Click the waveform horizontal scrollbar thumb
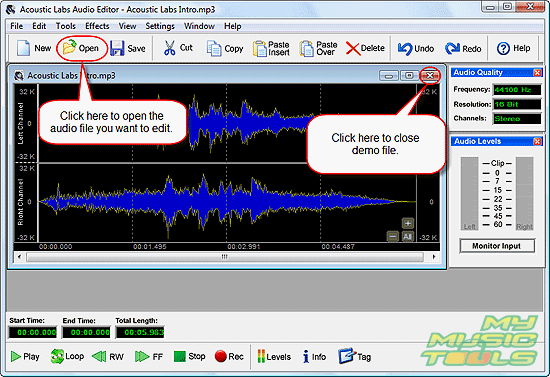Screen dimensions: 550x377 click(225, 257)
